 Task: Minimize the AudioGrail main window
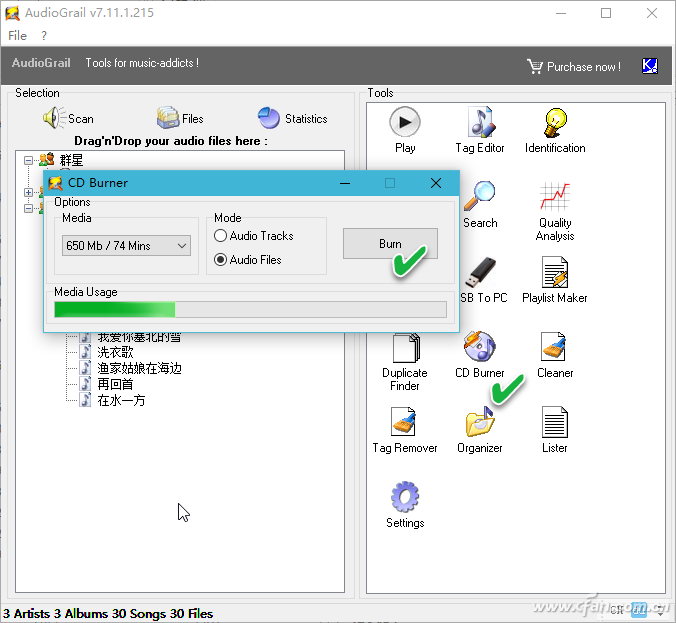tap(561, 13)
